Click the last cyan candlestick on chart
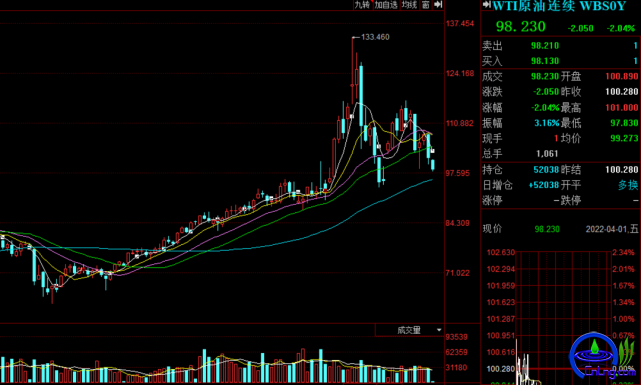641x385 pixels. (x=433, y=165)
